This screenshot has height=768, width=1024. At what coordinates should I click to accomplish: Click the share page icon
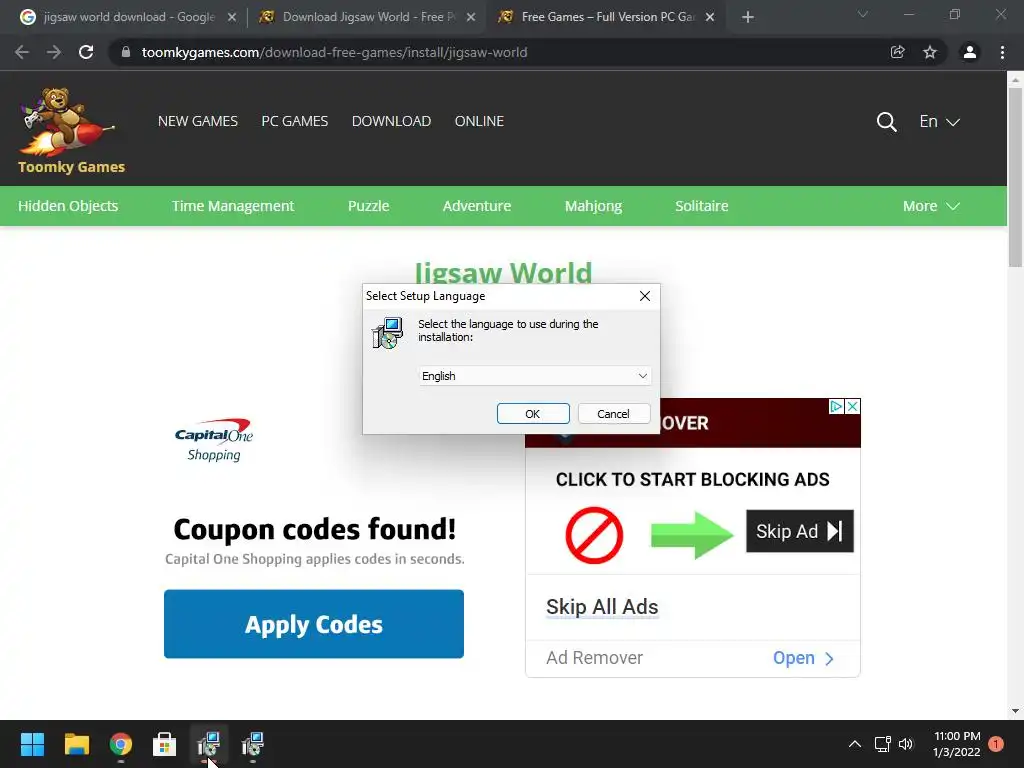pos(897,52)
